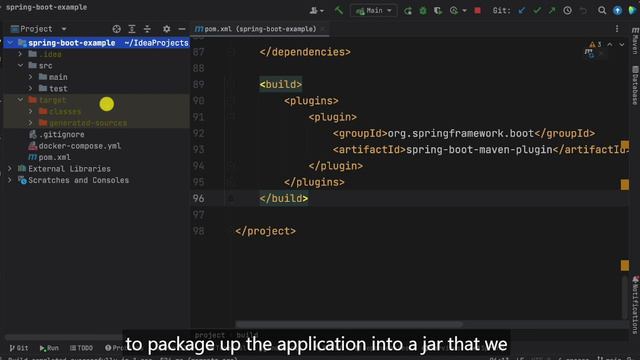Viewport: 640px width, 360px height.
Task: Open the Maven tool window
Action: (x=636, y=41)
